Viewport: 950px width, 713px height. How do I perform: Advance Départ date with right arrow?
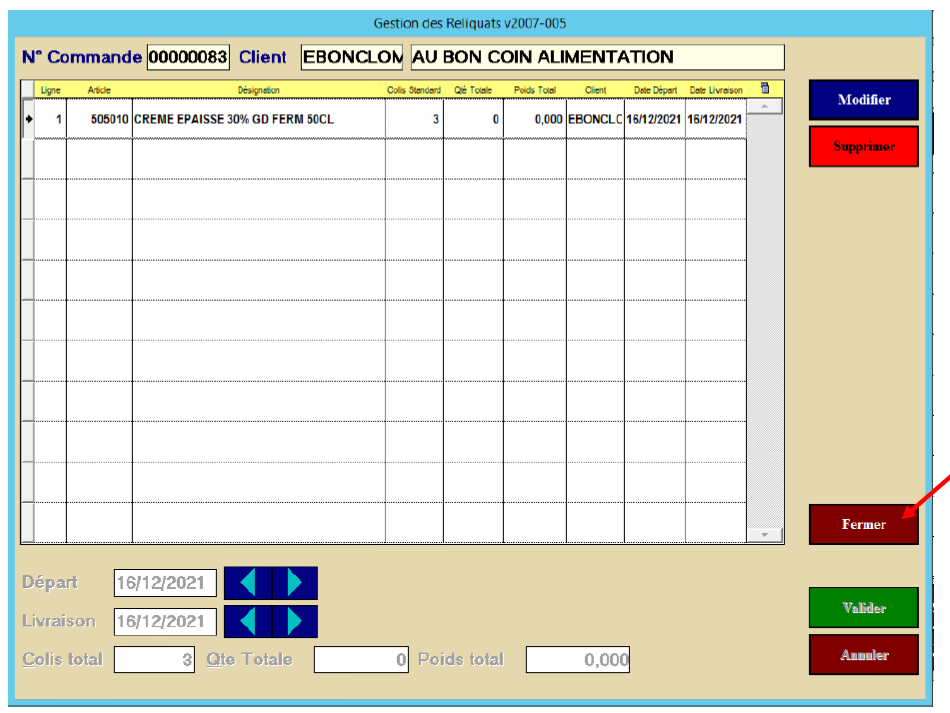pyautogui.click(x=294, y=583)
